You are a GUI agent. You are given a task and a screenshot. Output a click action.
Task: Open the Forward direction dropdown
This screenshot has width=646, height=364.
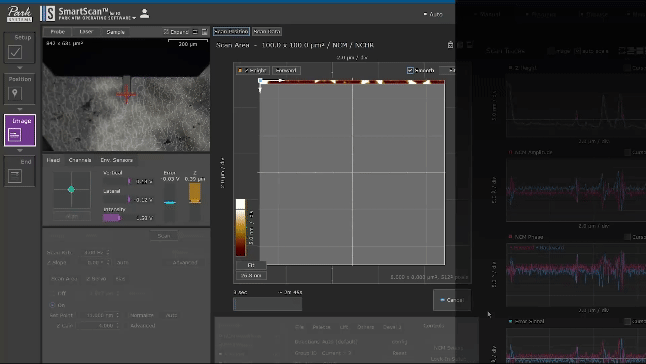[x=286, y=70]
